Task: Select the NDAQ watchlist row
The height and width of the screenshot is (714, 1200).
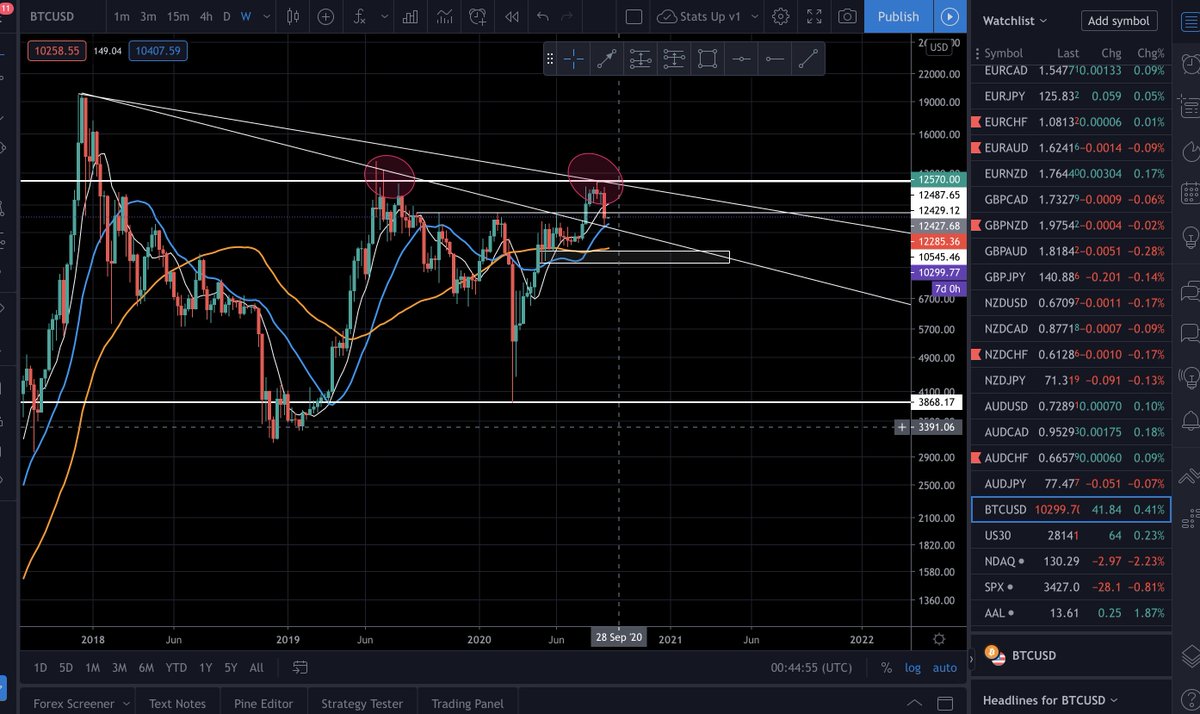Action: (x=1070, y=561)
